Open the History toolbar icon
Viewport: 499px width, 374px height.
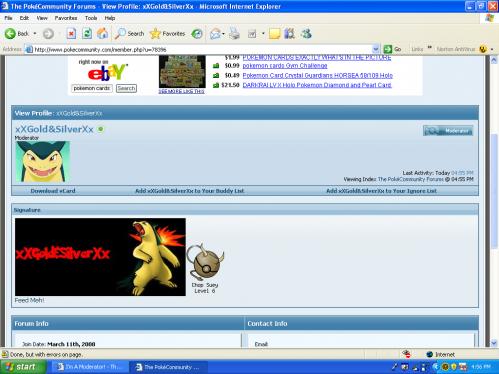pos(197,34)
